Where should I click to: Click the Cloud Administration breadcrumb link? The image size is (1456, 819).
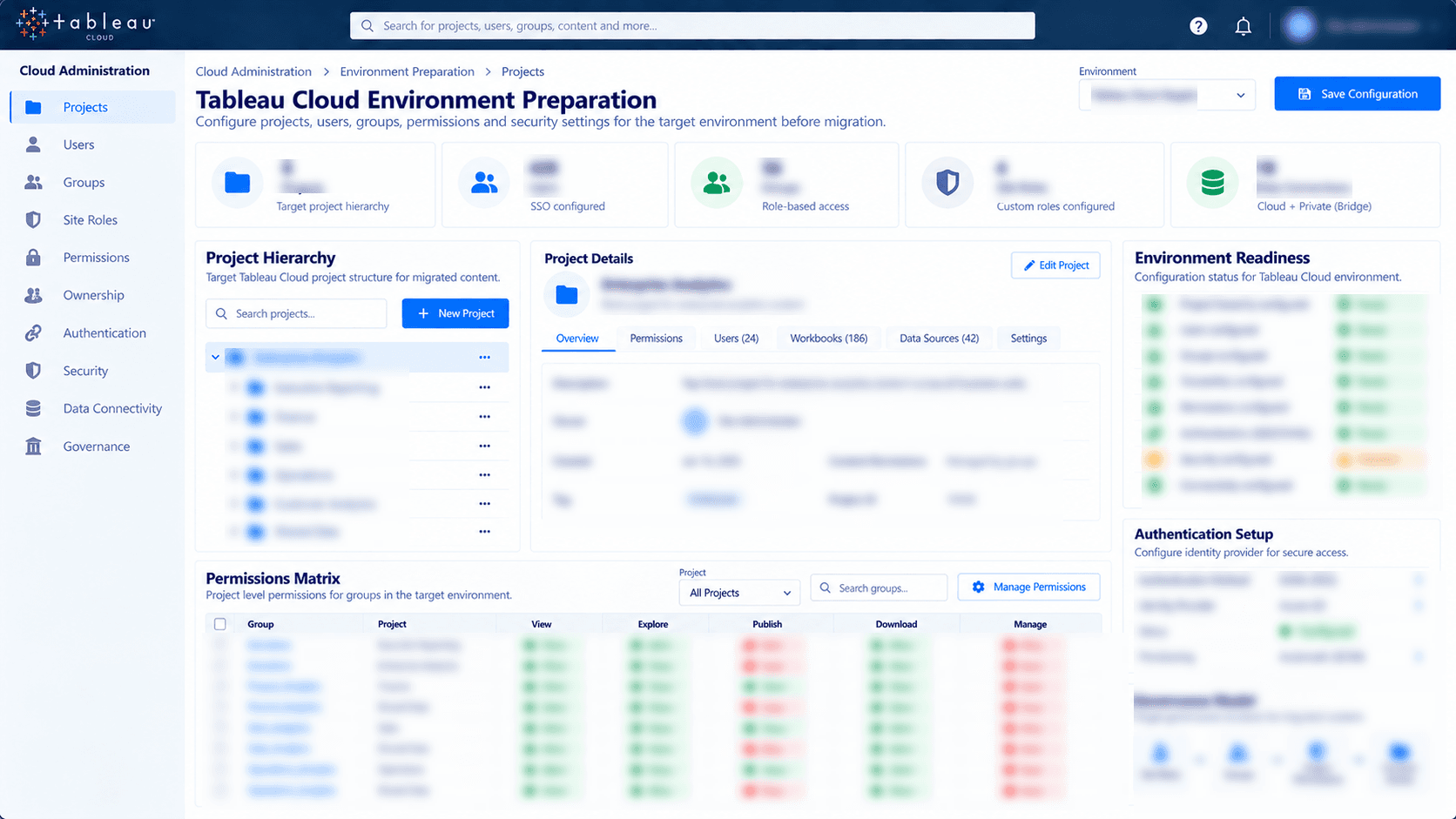coord(253,71)
